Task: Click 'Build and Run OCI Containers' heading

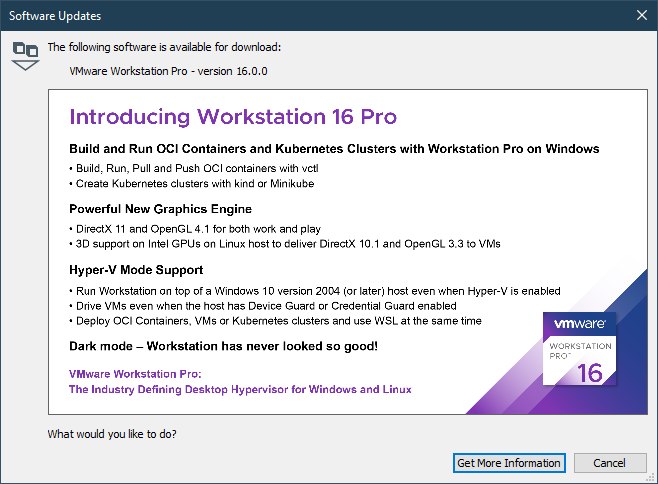Action: 334,149
